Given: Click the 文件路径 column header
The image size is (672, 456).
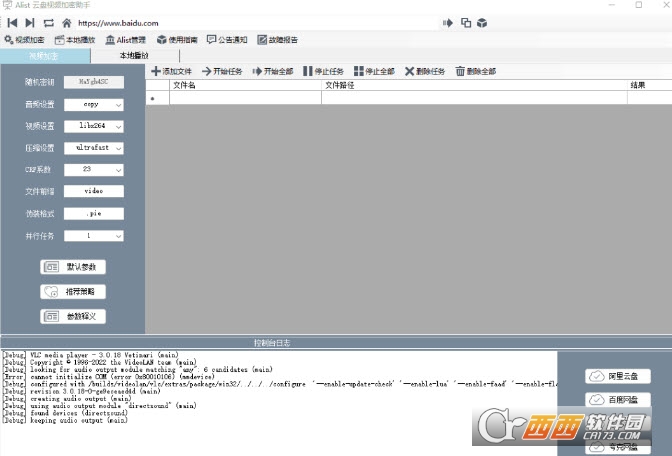Looking at the screenshot, I should coord(474,85).
